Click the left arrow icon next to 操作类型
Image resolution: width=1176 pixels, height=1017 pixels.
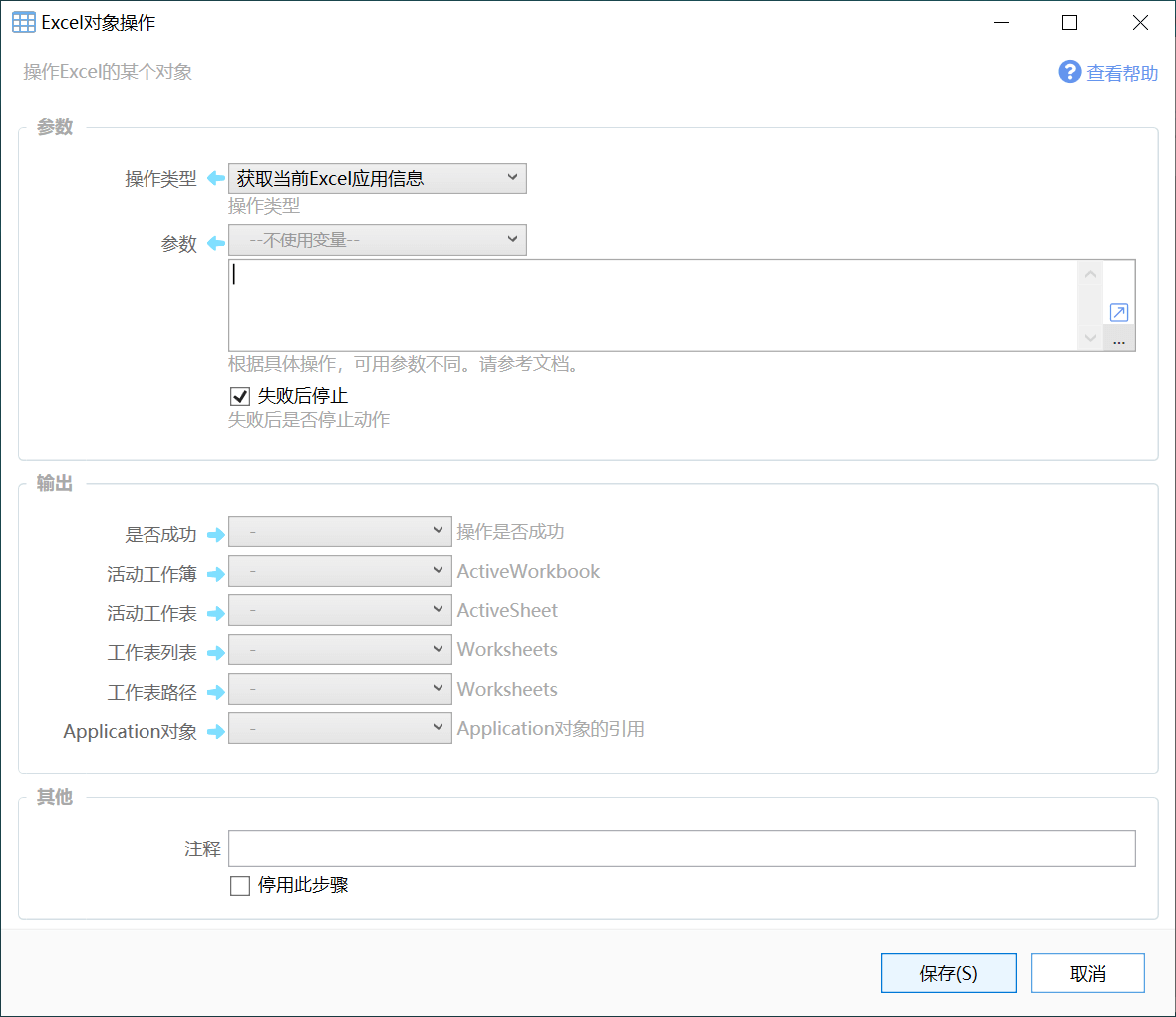(x=216, y=178)
